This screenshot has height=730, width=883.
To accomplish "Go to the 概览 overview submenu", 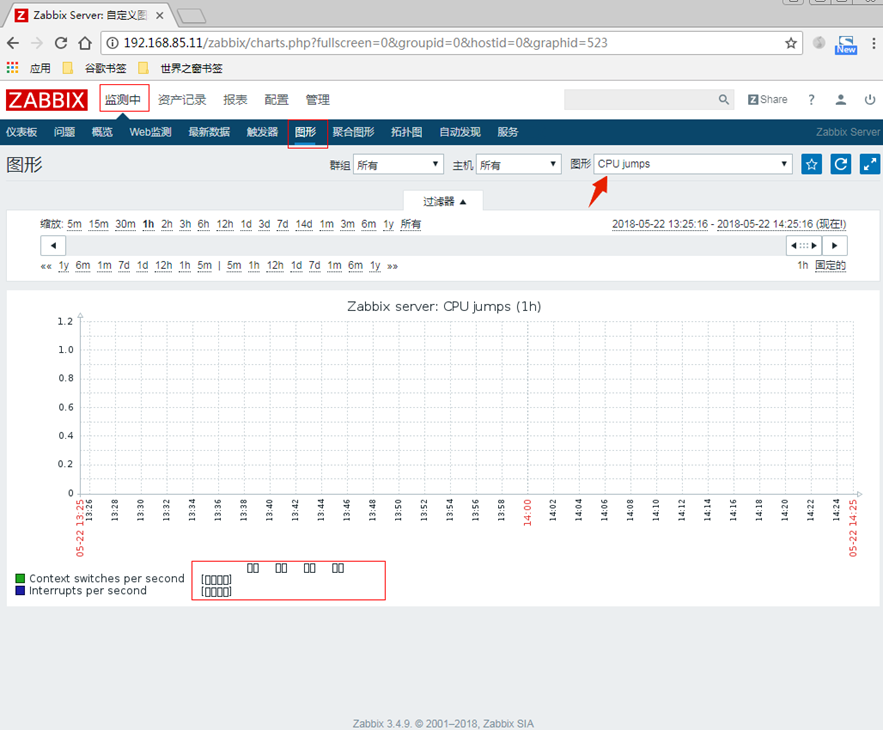I will [x=102, y=132].
